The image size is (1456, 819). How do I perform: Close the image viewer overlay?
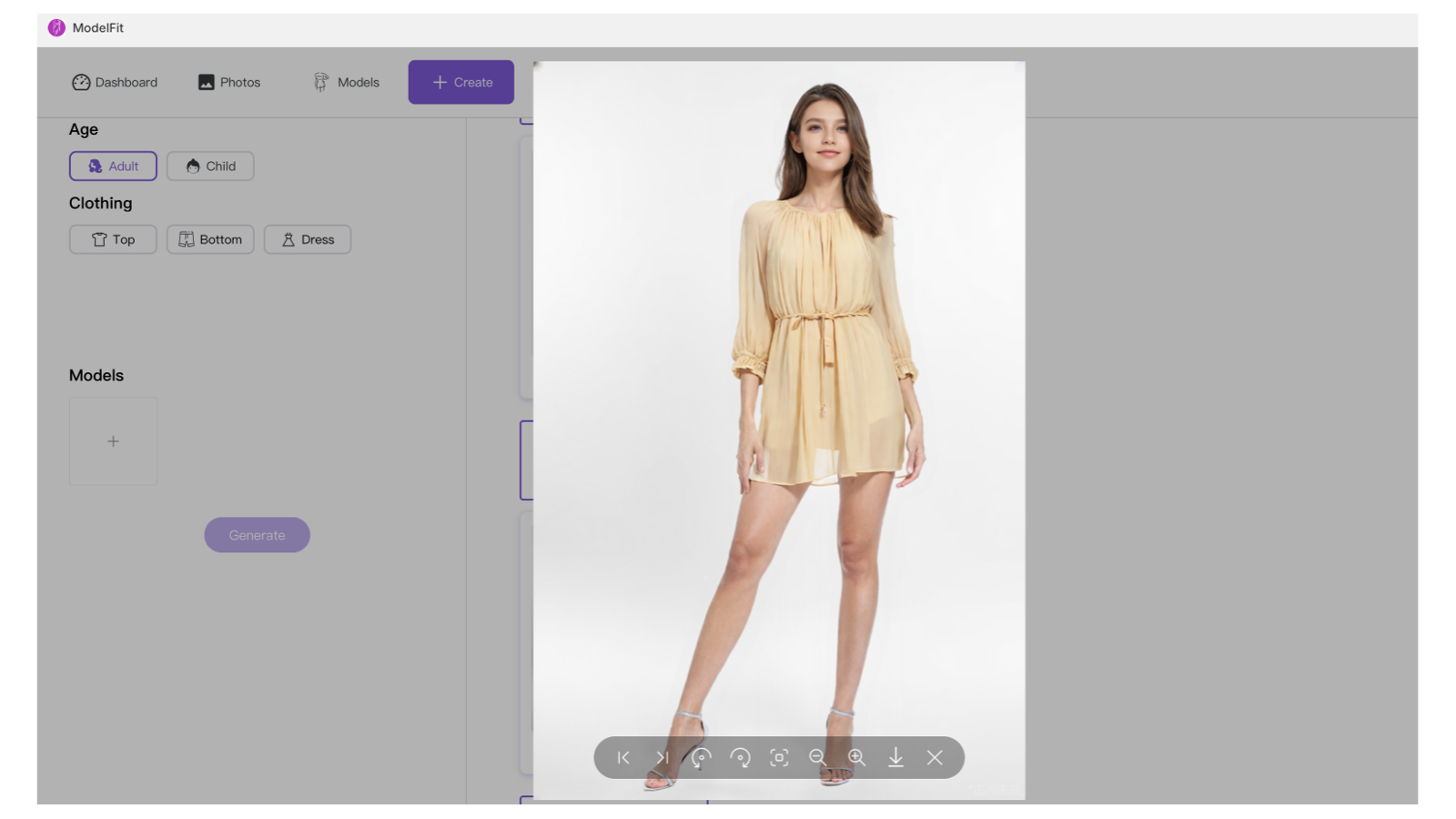(x=935, y=757)
